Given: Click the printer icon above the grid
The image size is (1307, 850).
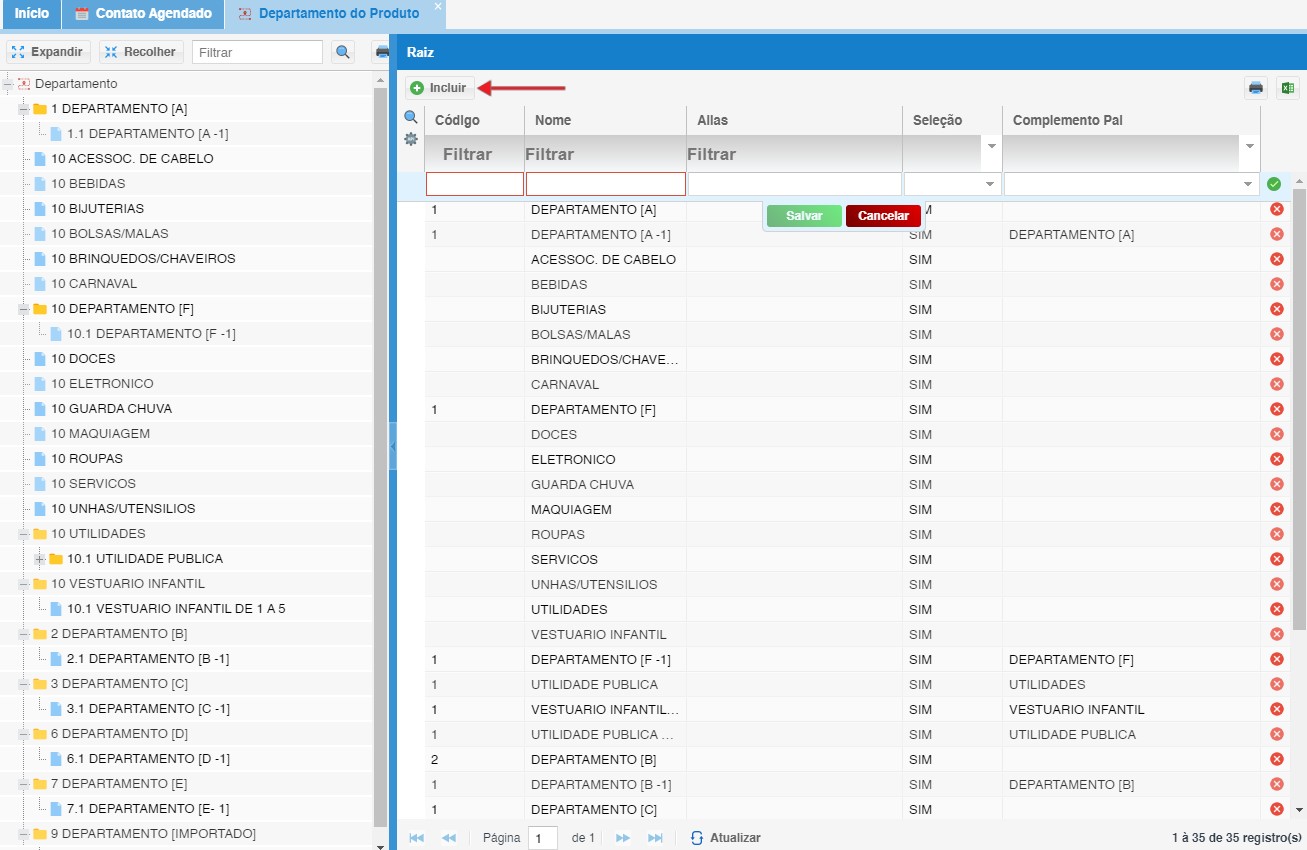Looking at the screenshot, I should pos(1256,88).
